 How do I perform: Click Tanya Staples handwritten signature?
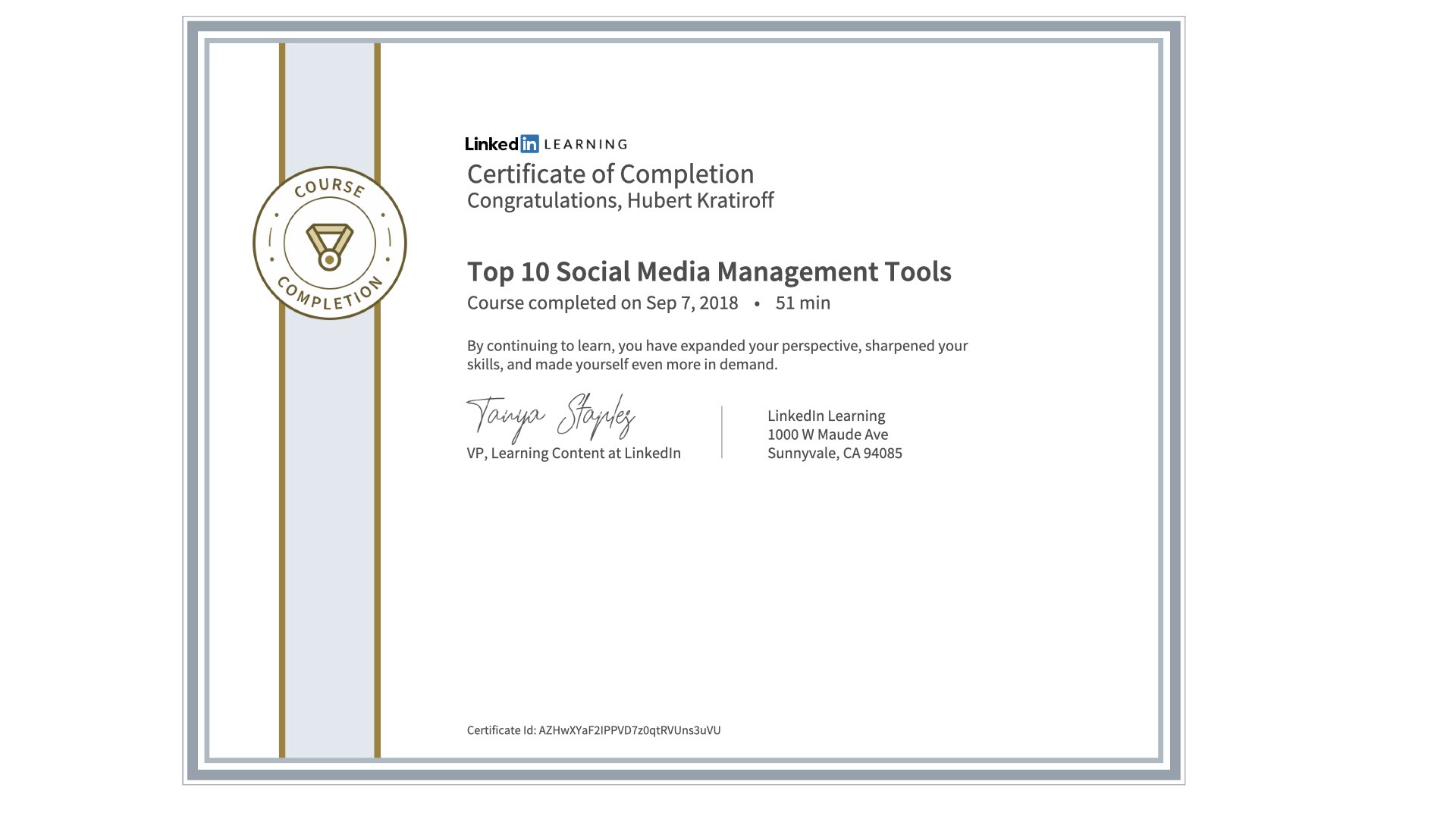pos(551,417)
